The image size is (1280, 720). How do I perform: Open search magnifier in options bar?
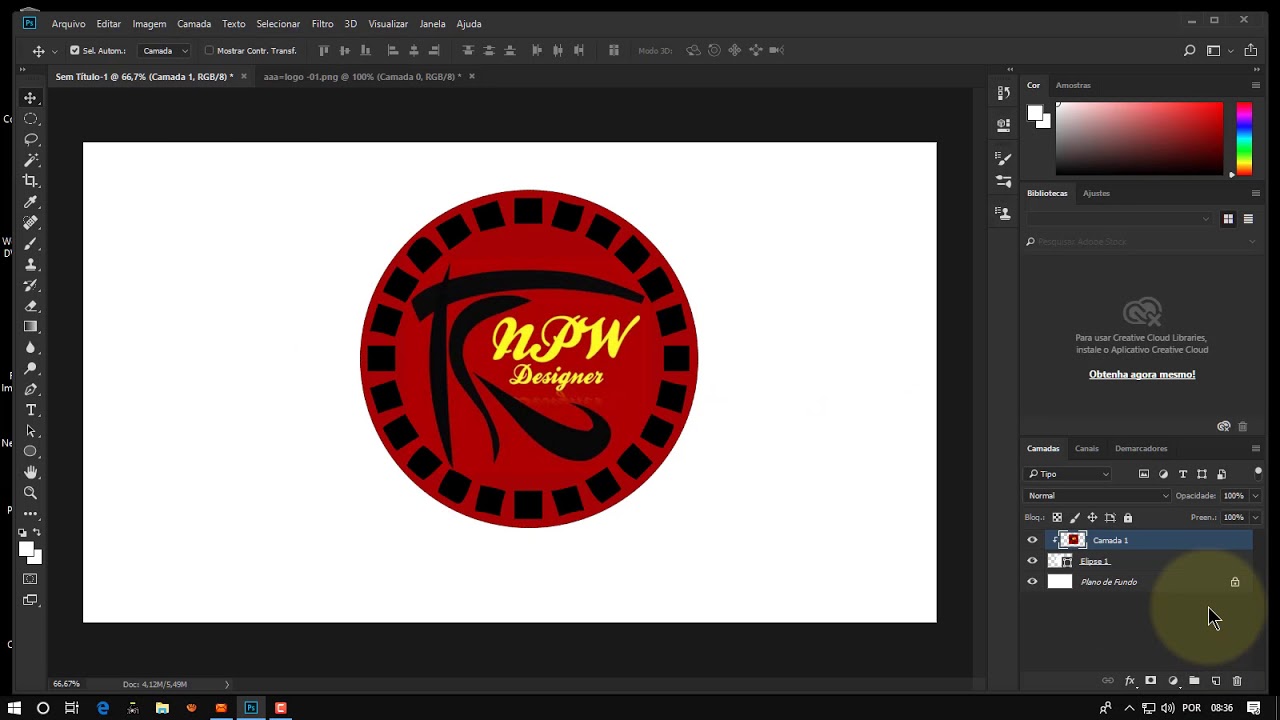click(x=1189, y=50)
